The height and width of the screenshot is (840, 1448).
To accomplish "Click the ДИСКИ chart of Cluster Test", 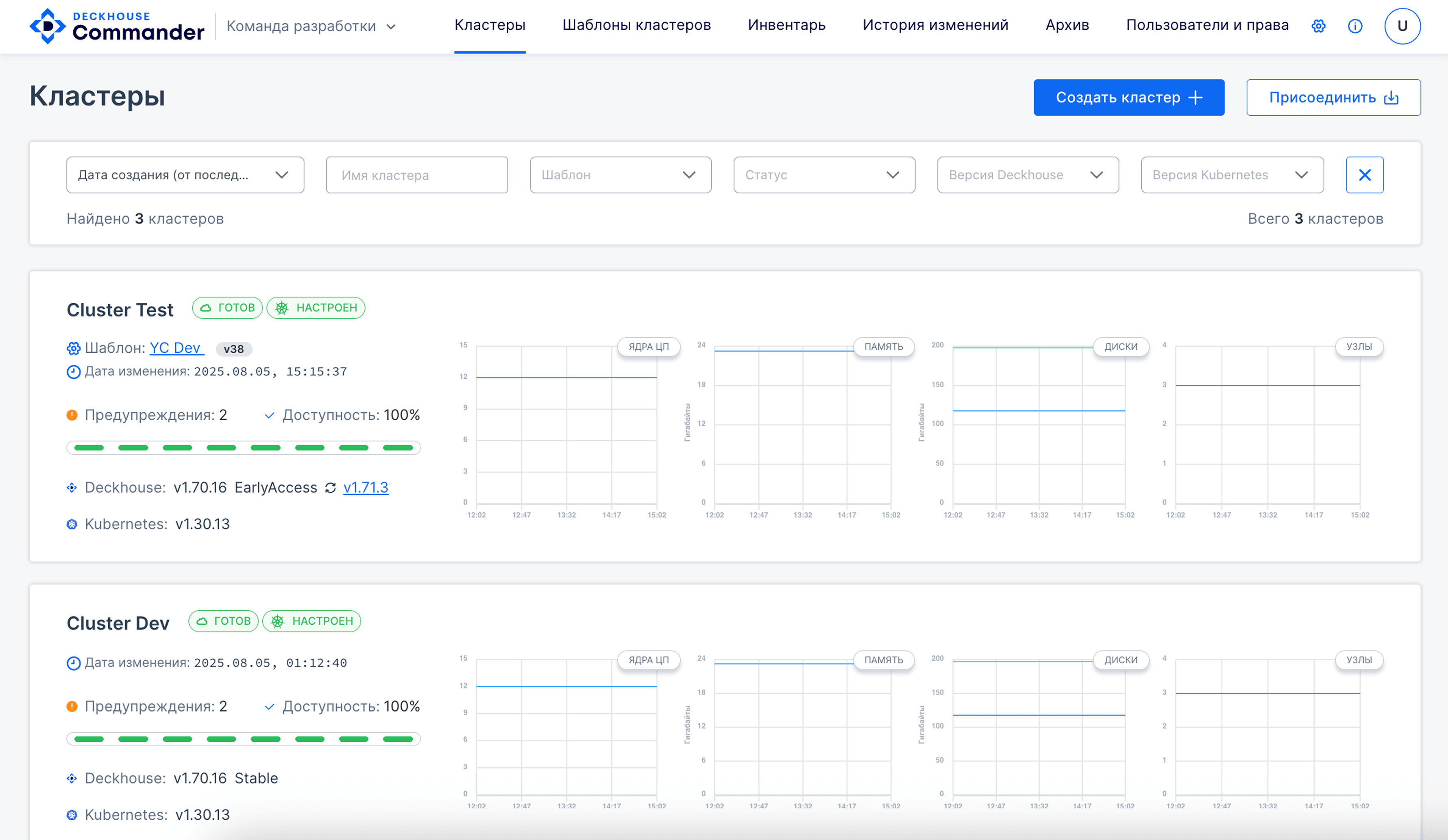I will tap(1039, 426).
